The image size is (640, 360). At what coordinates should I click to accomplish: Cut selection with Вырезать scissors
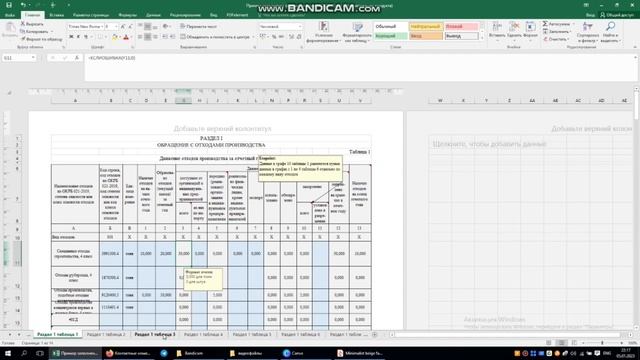(32, 24)
